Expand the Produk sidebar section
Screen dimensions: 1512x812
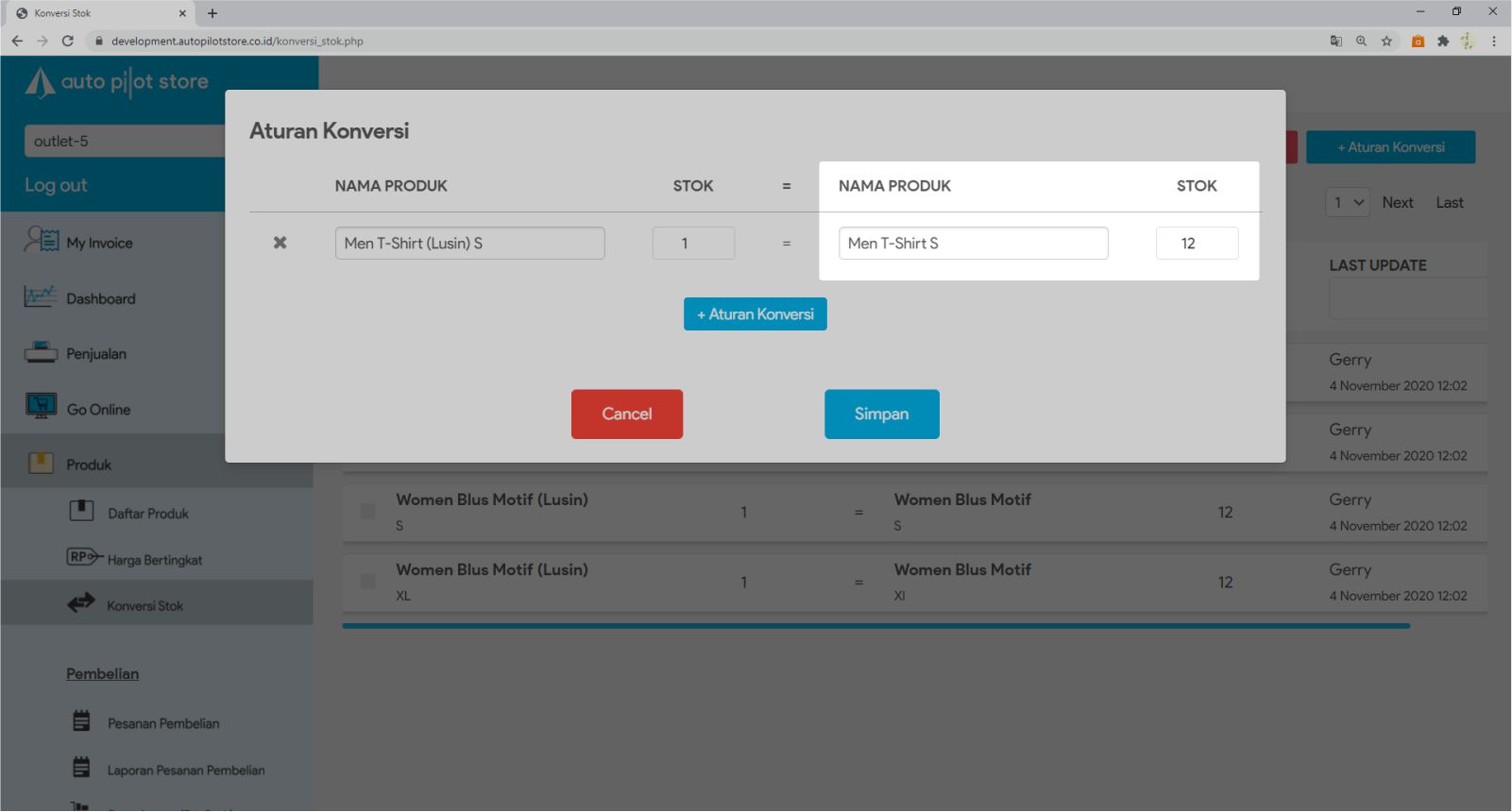[x=89, y=465]
